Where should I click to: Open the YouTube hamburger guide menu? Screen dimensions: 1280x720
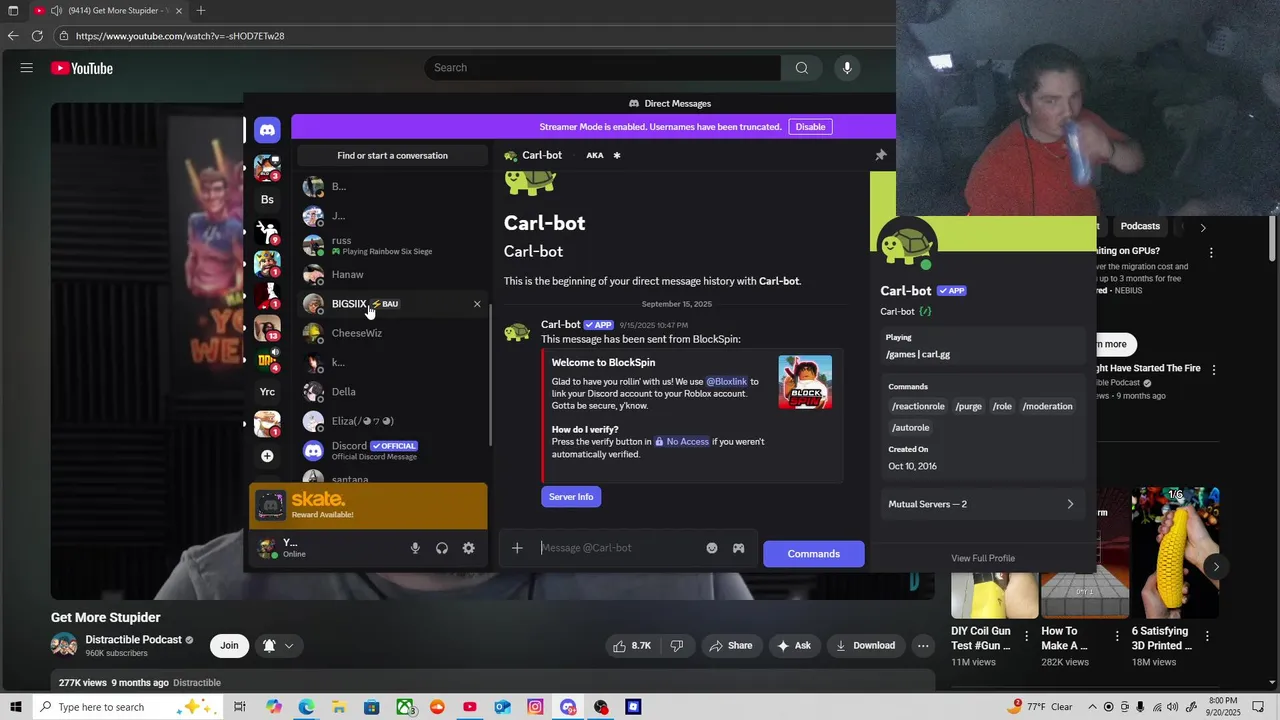(x=27, y=68)
